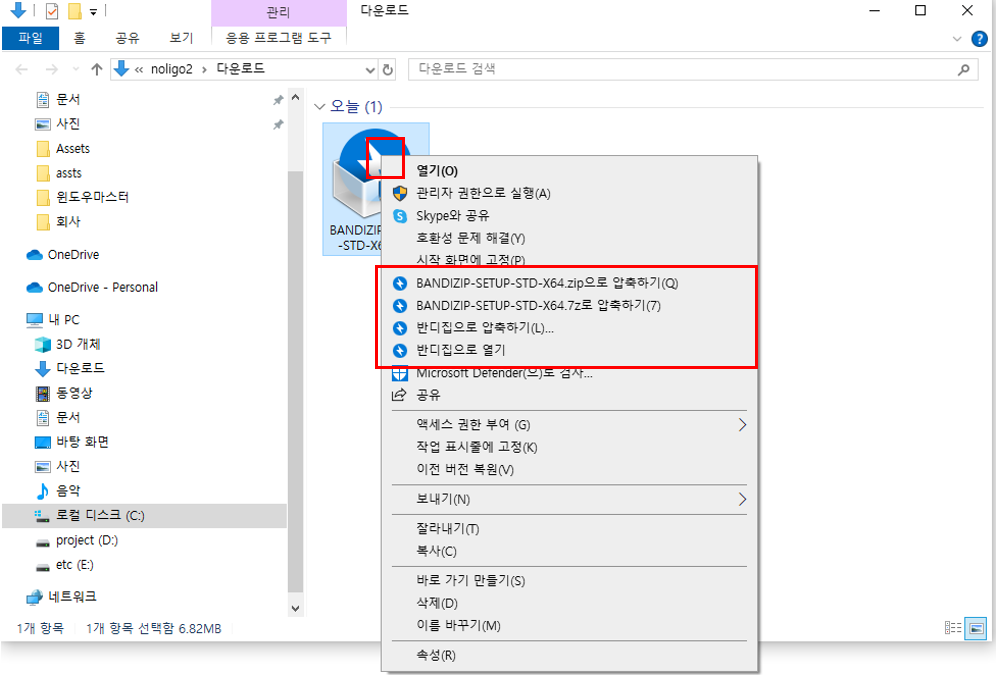
Task: Select 사진 pinned in quick access
Action: tap(68, 123)
